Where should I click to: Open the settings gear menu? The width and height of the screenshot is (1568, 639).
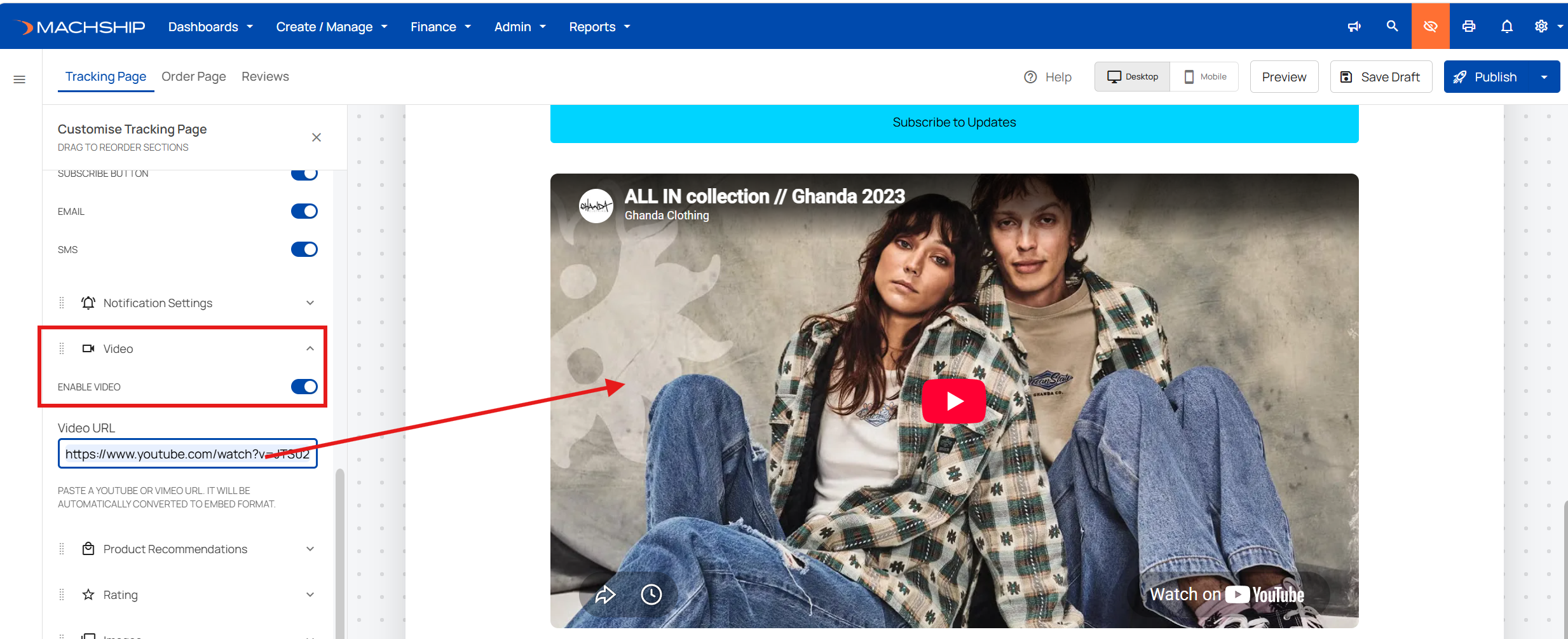point(1541,26)
